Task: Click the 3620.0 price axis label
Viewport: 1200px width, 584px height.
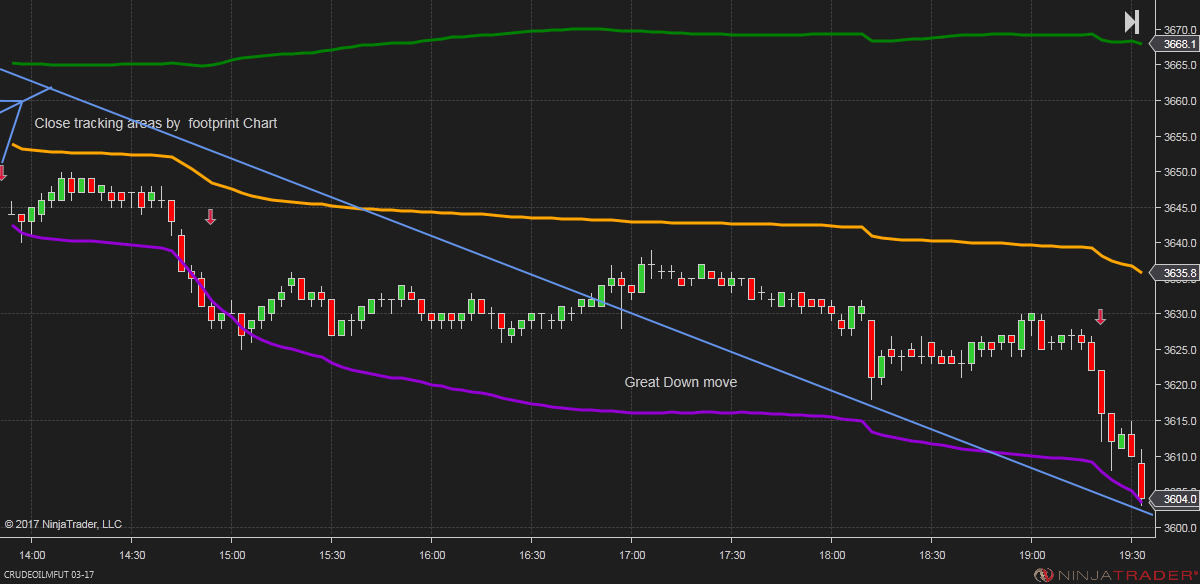Action: click(1180, 385)
